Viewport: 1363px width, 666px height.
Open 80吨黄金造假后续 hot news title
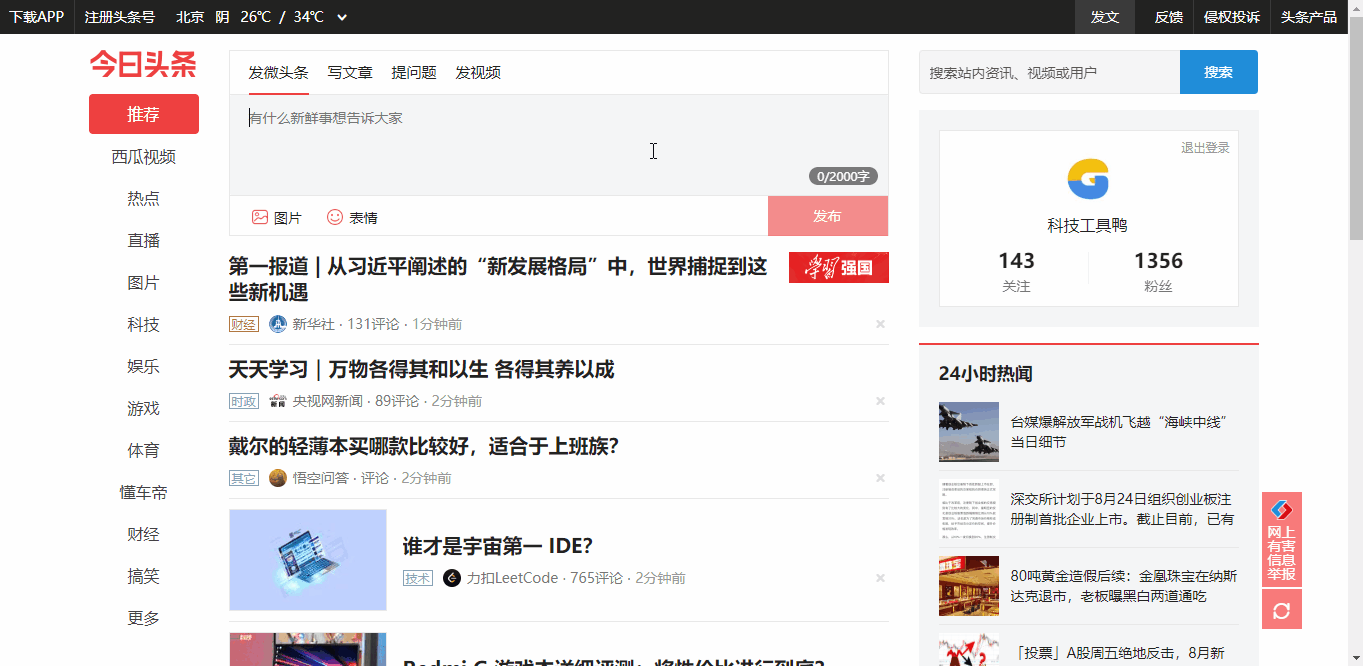tap(1124, 586)
